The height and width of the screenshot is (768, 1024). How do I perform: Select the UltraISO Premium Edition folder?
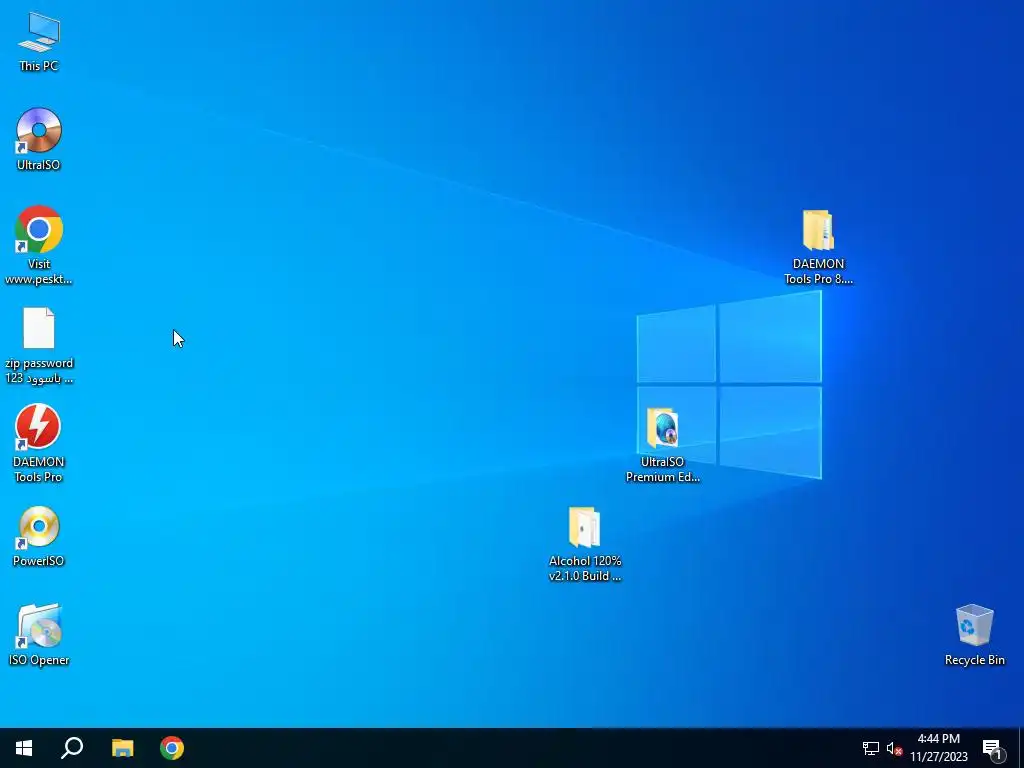[x=662, y=445]
